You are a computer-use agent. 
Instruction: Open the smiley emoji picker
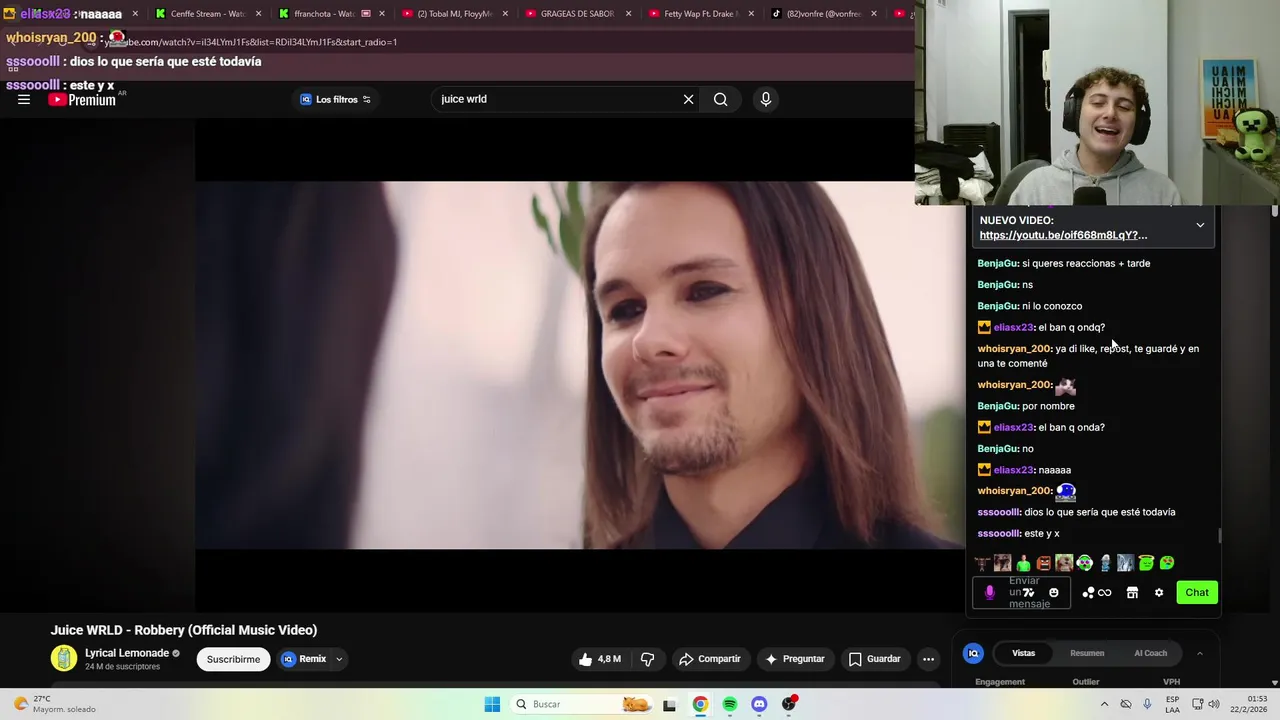click(1053, 592)
